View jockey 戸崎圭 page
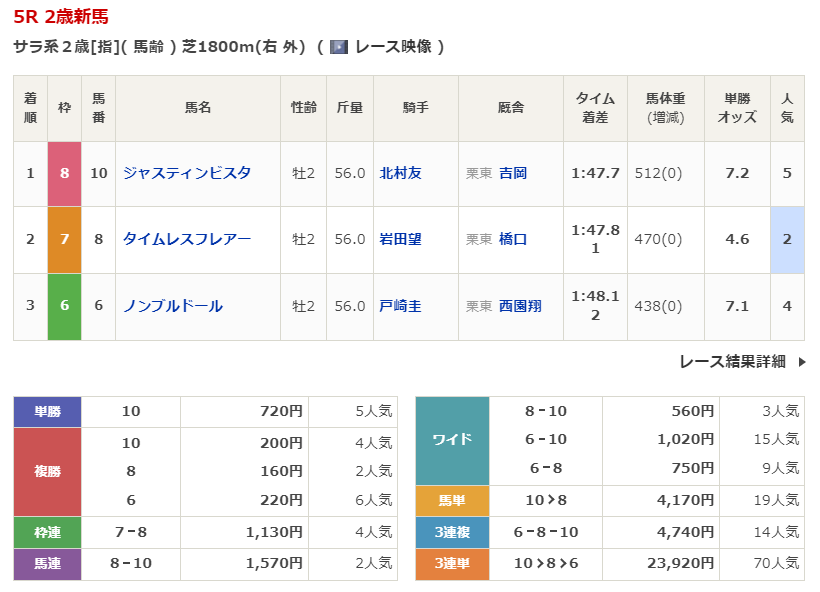The width and height of the screenshot is (820, 592). [x=400, y=306]
